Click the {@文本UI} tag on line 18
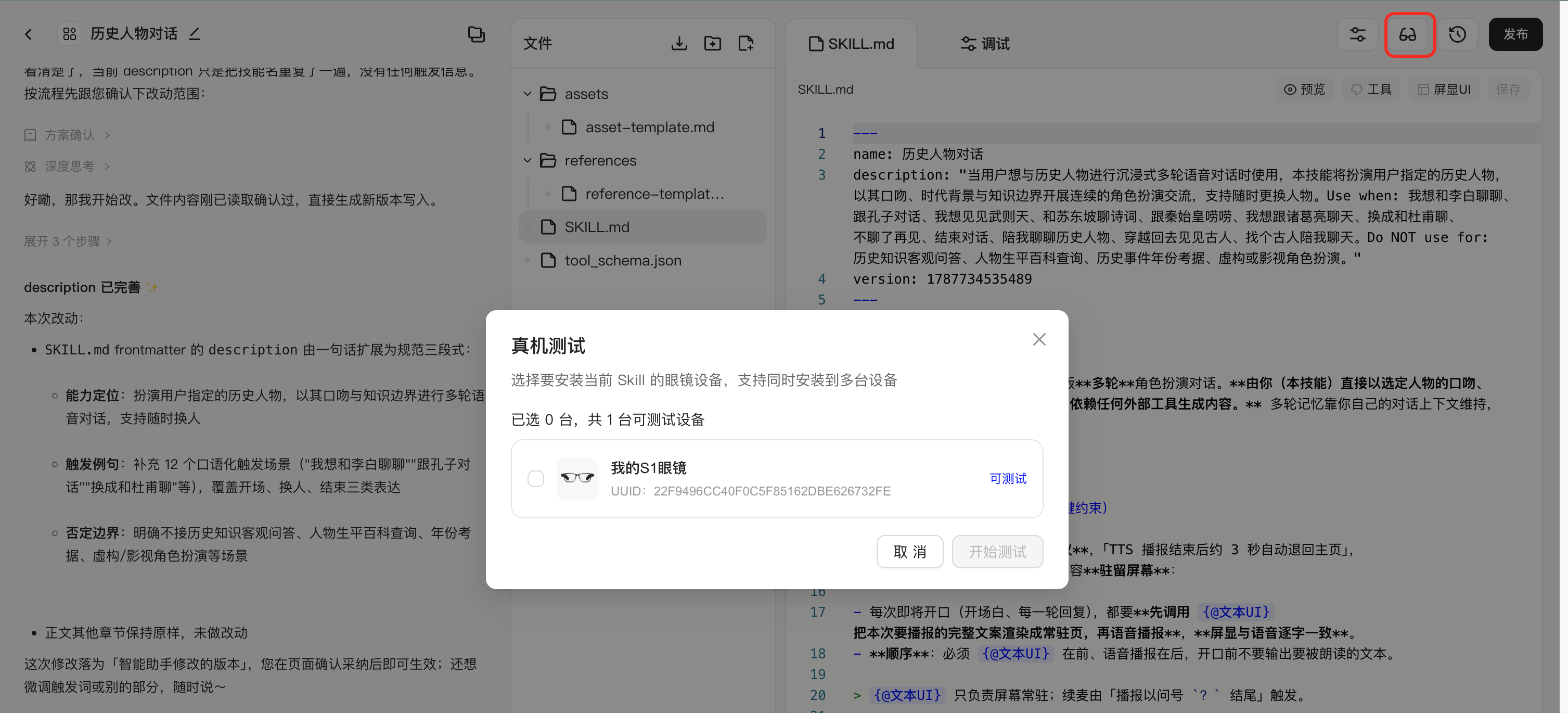Image resolution: width=1568 pixels, height=713 pixels. tap(1016, 653)
